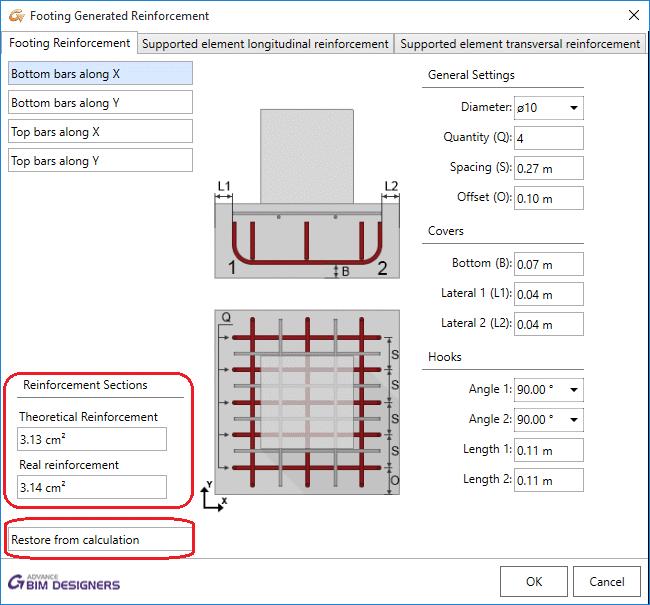Viewport: 650px width, 605px height.
Task: Click the Spacing (S) field
Action: (x=548, y=168)
